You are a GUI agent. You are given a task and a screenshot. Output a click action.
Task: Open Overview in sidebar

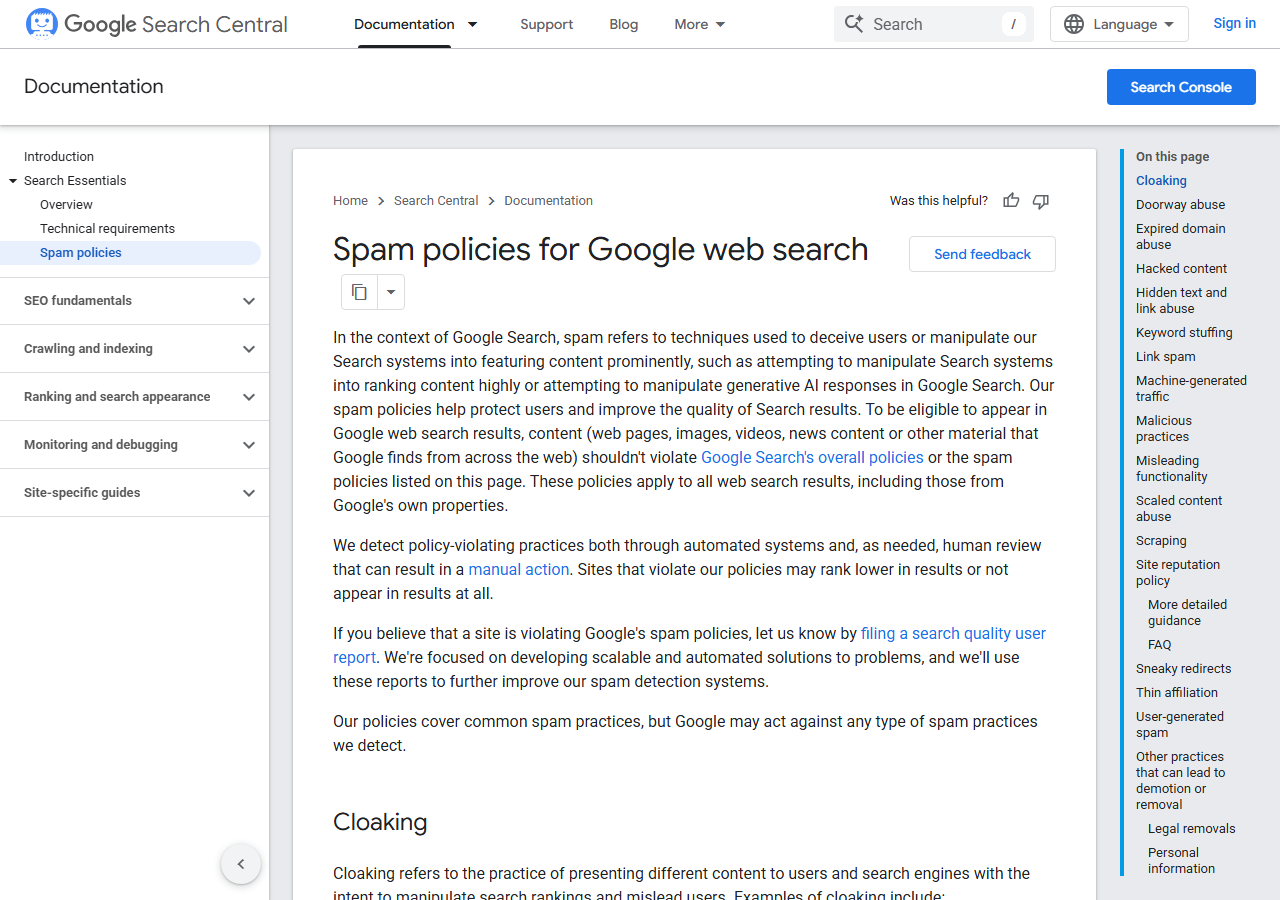pyautogui.click(x=66, y=205)
